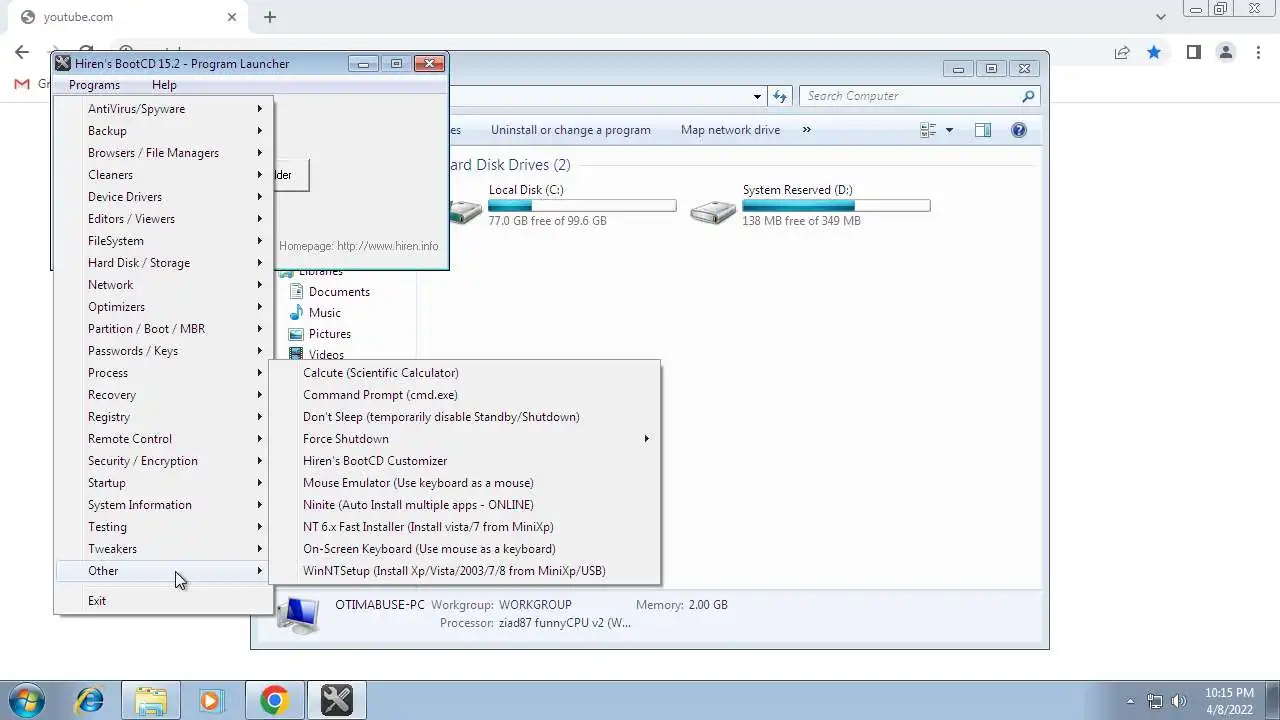Image resolution: width=1280 pixels, height=720 pixels.
Task: Open Hiren homepage link
Action: [358, 246]
